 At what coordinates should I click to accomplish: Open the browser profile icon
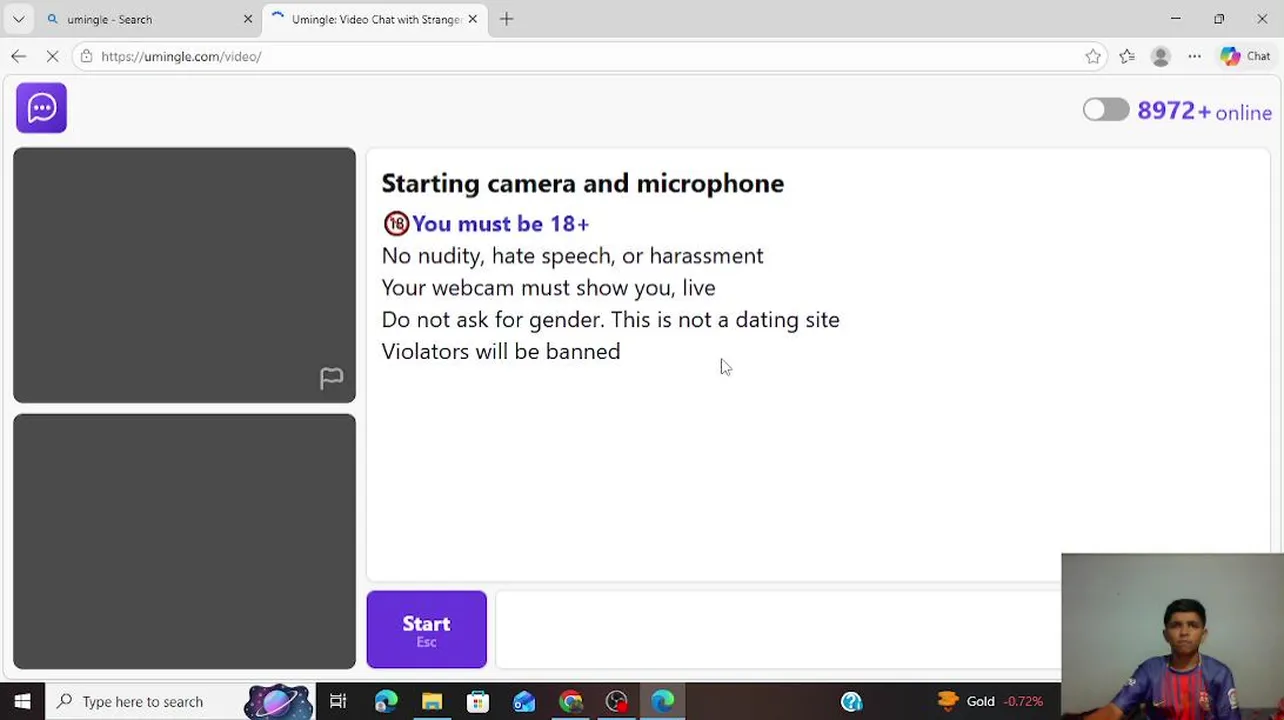coord(1160,57)
